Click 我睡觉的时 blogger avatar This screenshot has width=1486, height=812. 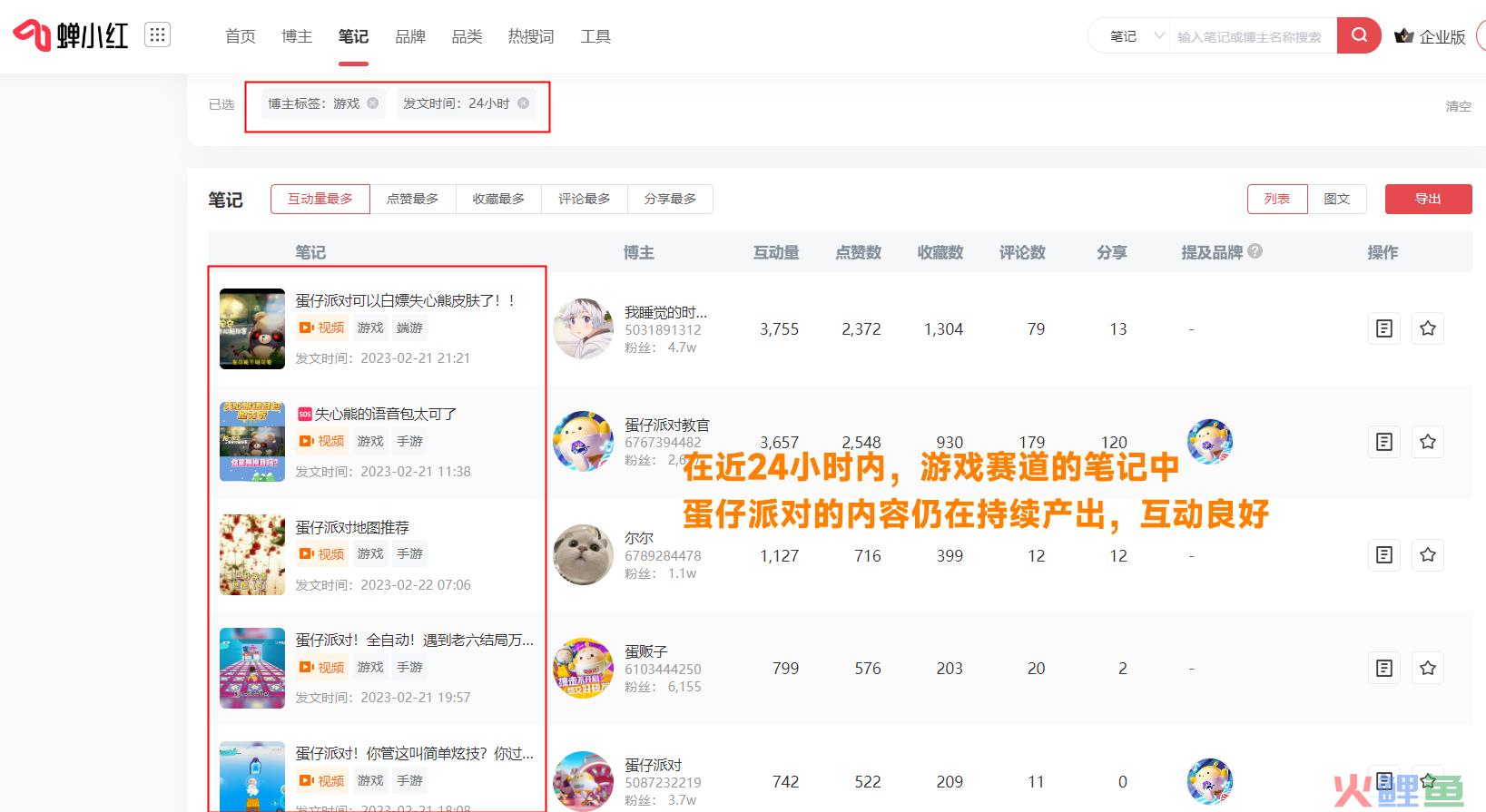tap(583, 328)
